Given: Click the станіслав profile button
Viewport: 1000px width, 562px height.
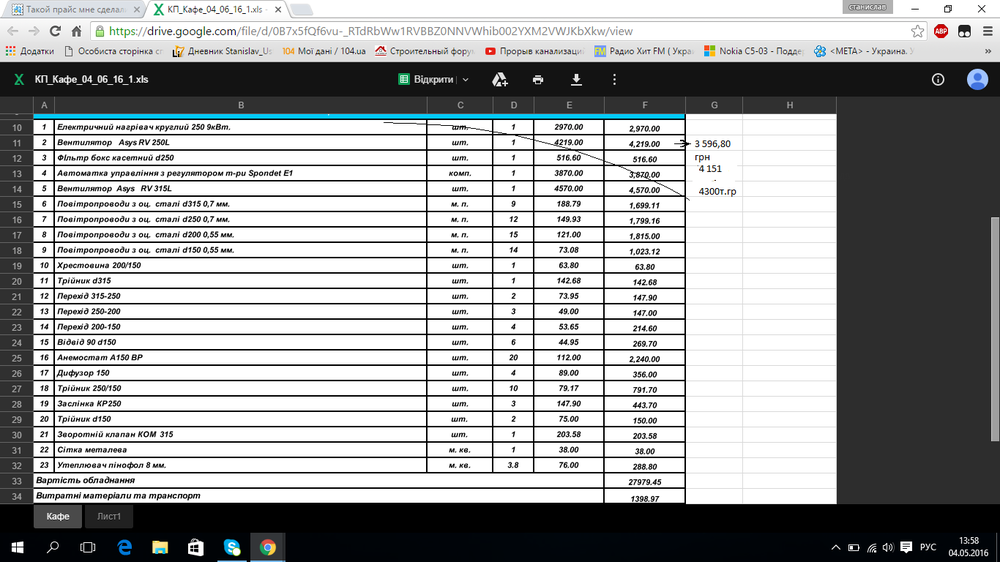Looking at the screenshot, I should coord(867,7).
